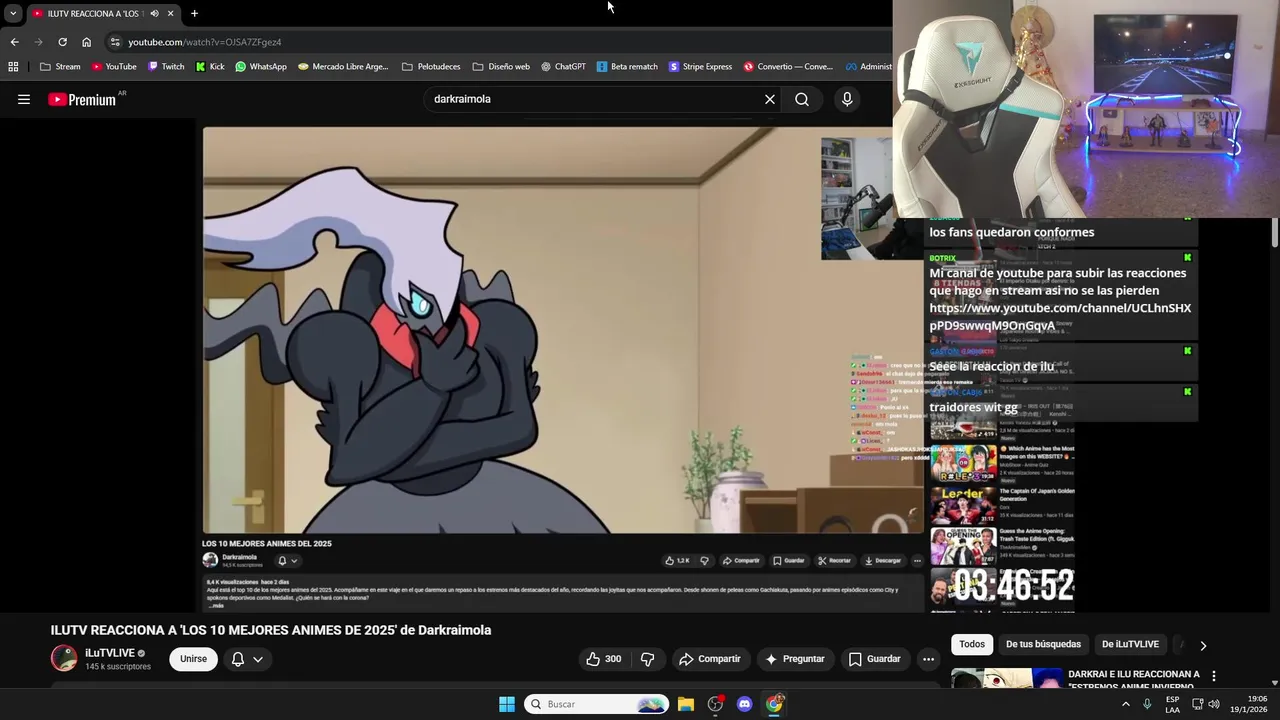Mute the tab via speaker icon

(x=154, y=14)
